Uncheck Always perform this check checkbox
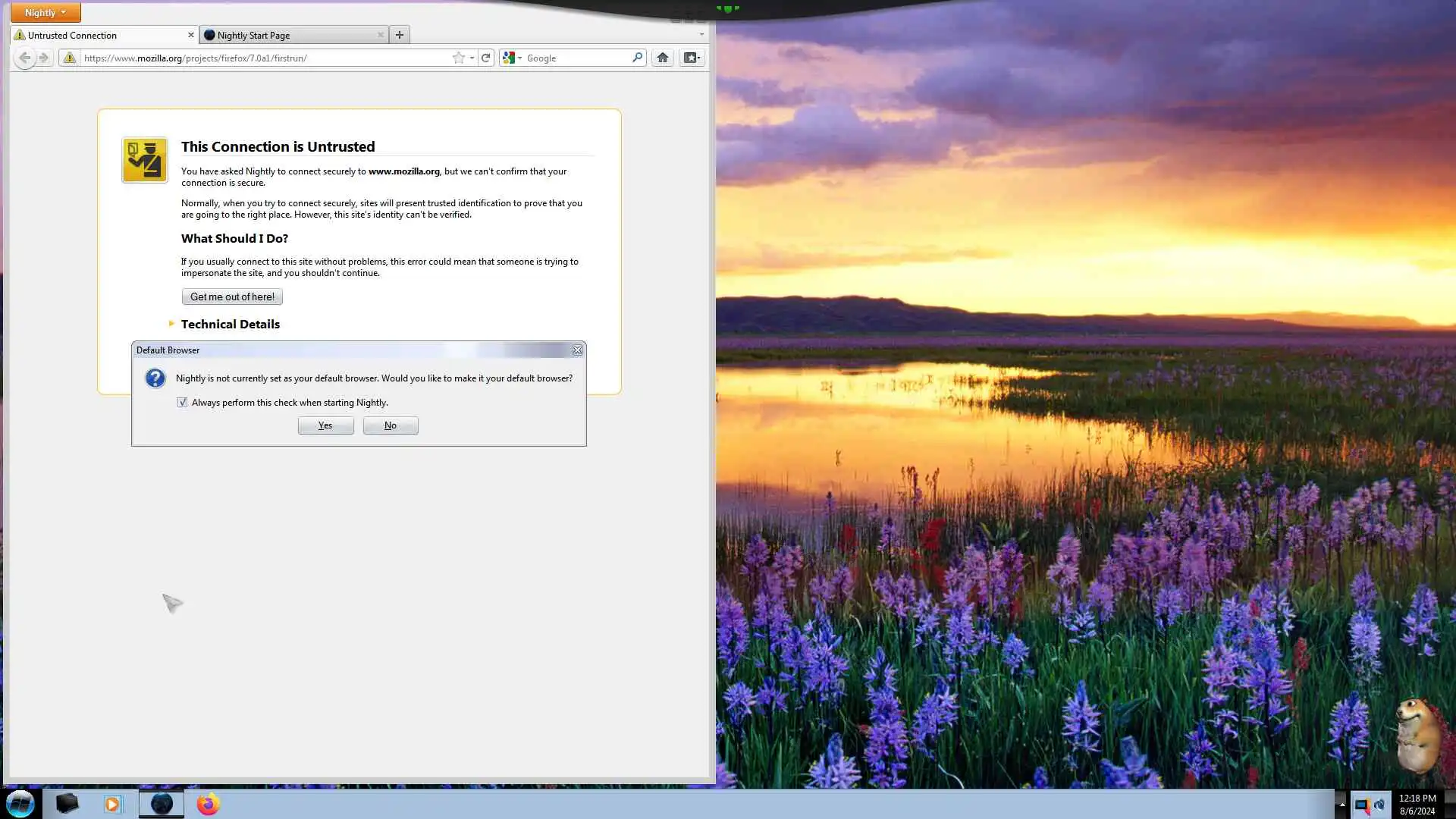Screen dimensions: 1456x819 182,403
